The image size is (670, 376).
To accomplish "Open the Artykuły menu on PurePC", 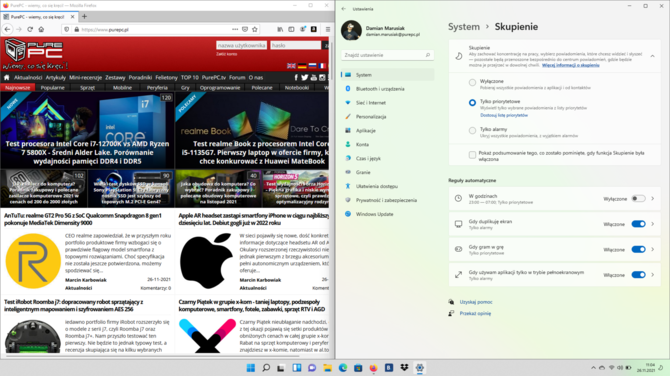I will pos(56,77).
